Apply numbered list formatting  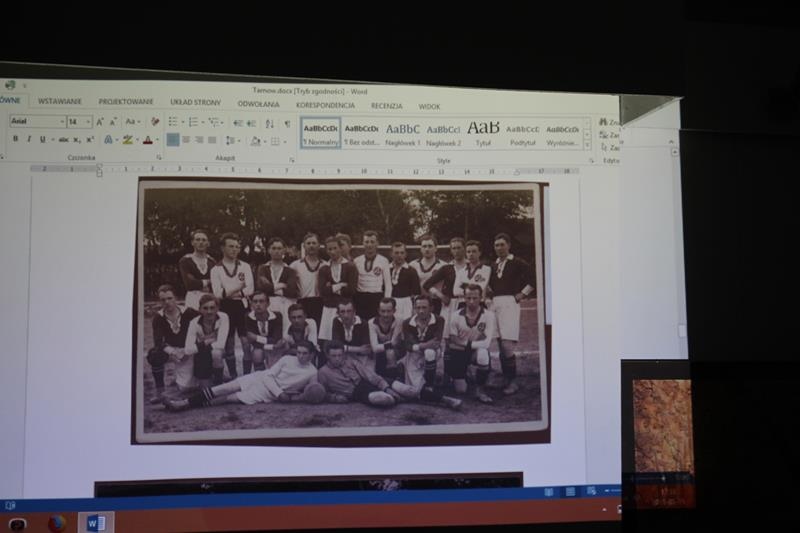[x=194, y=122]
